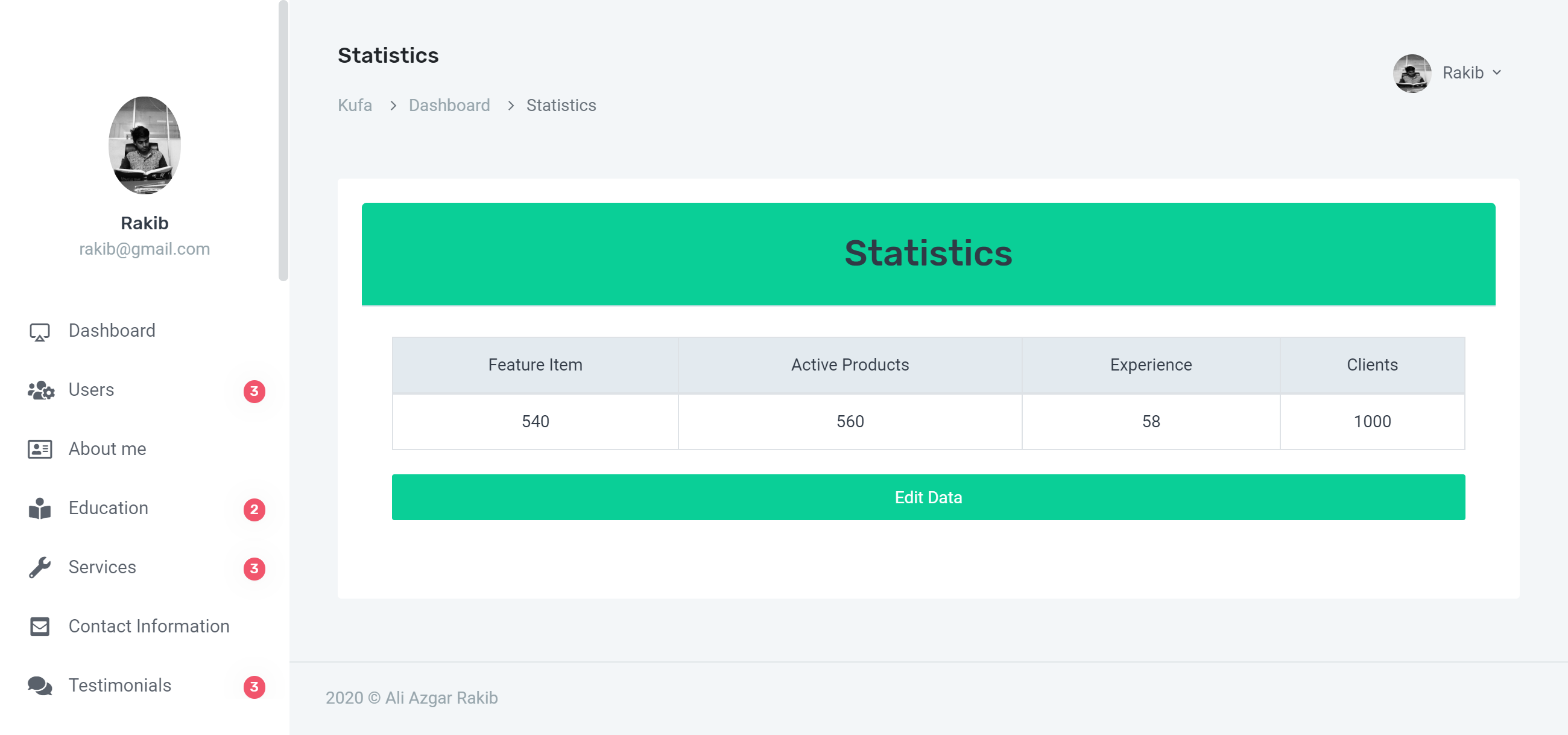
Task: Click the red badge next to Education
Action: click(x=254, y=509)
